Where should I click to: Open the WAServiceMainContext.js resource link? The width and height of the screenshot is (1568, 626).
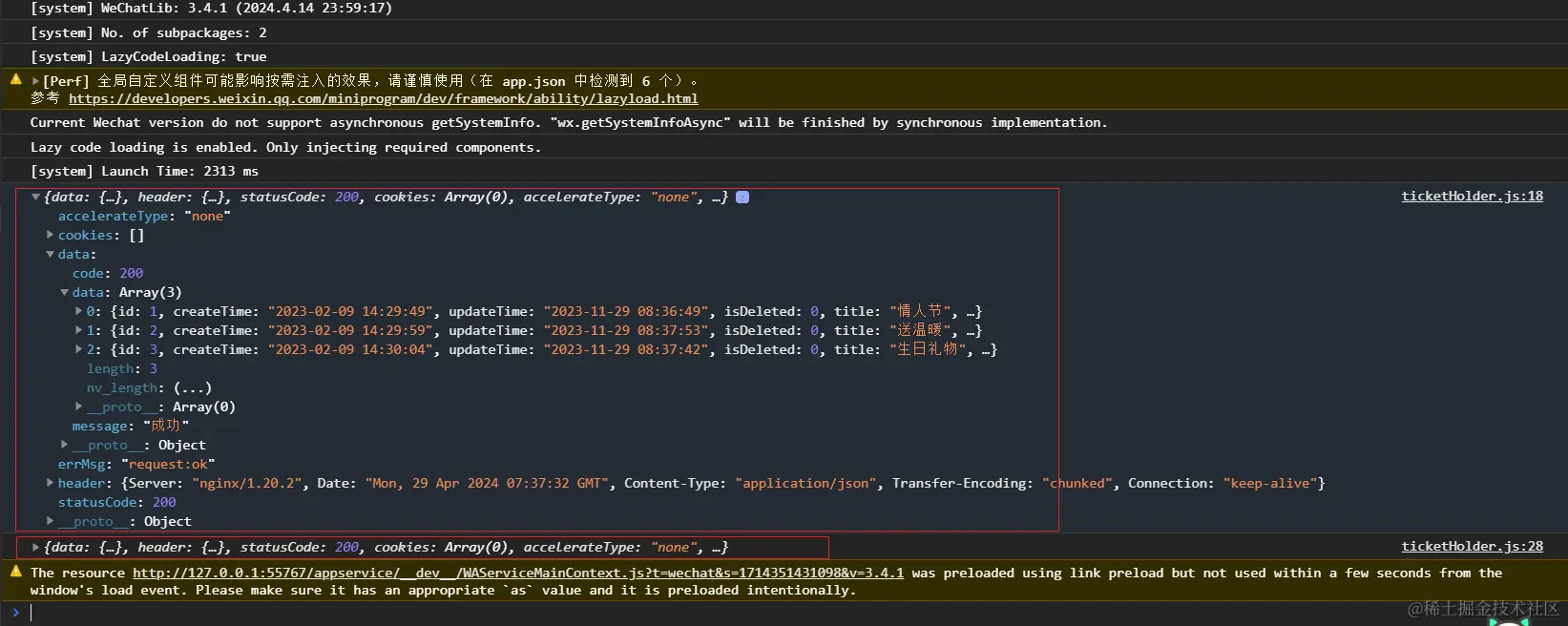point(518,573)
